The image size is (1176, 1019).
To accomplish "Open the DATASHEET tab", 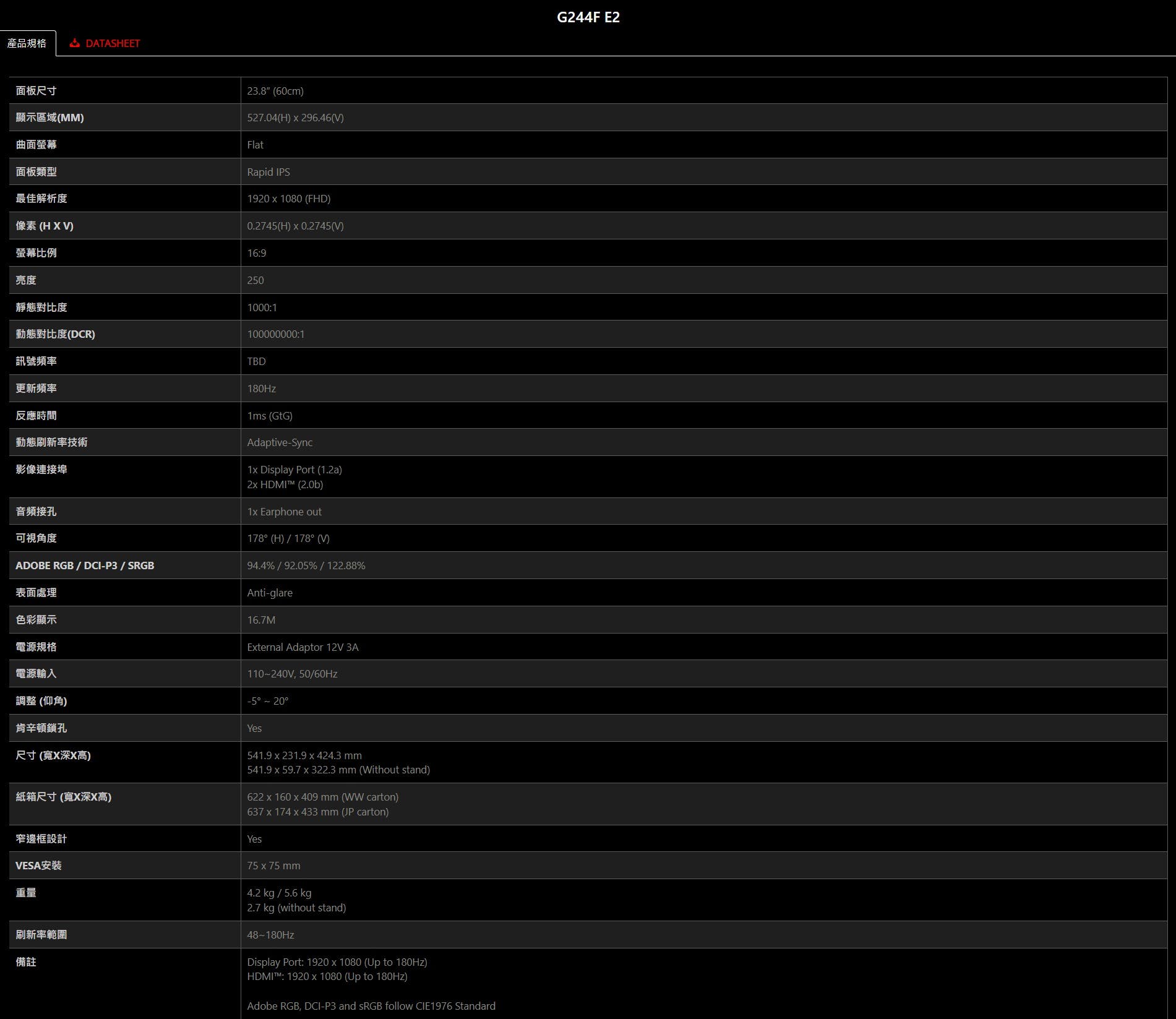I will [x=105, y=43].
